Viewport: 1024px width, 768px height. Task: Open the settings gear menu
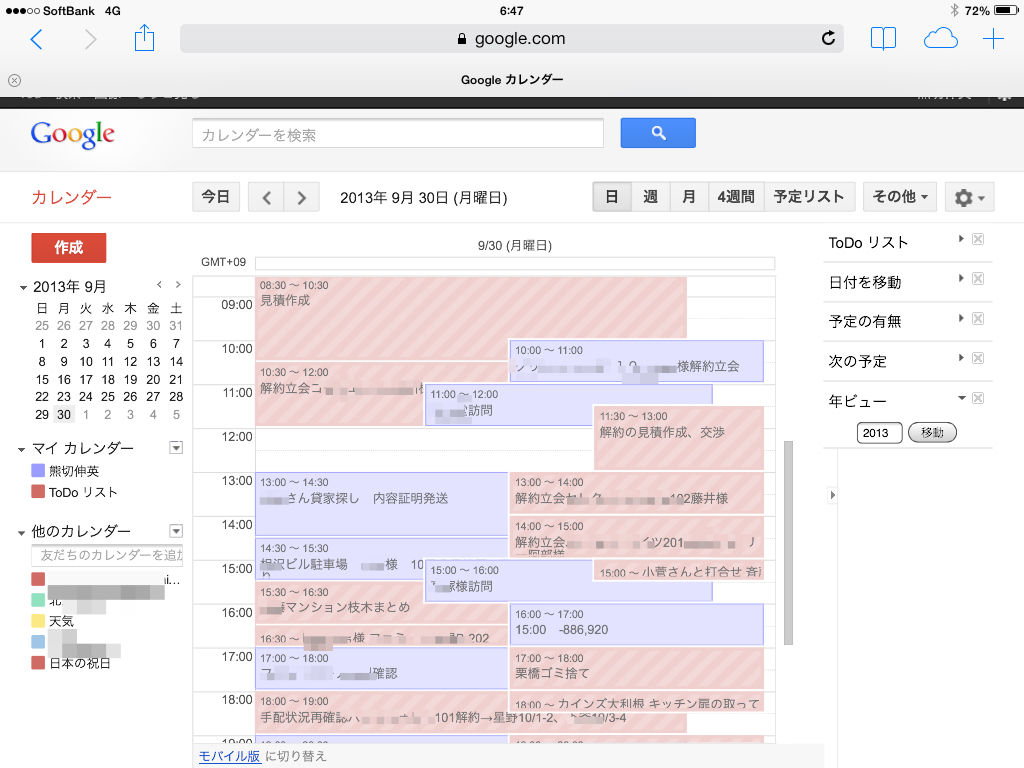(x=969, y=197)
